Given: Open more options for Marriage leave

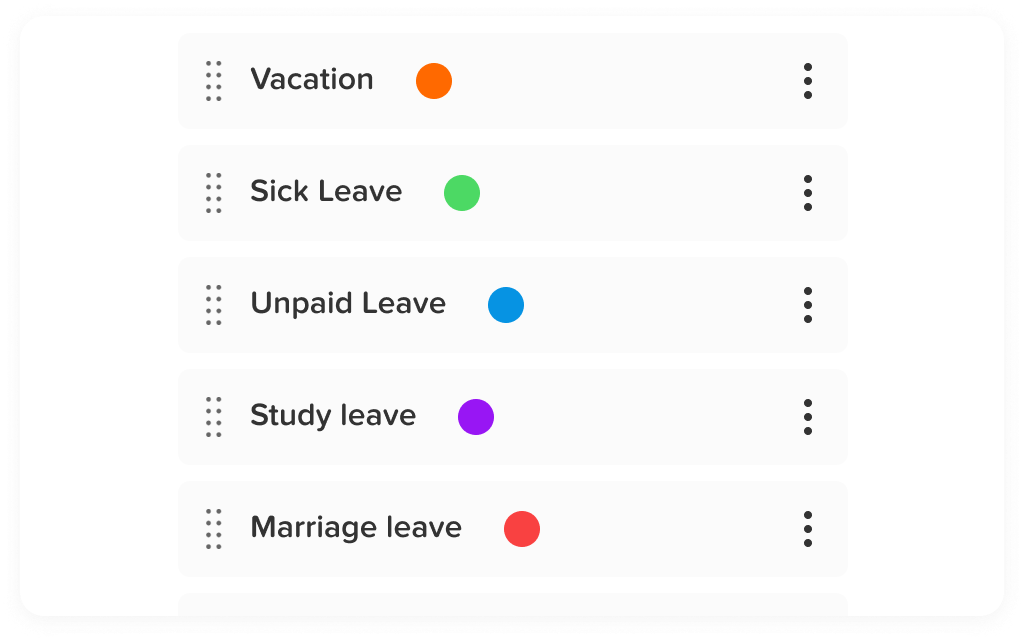Looking at the screenshot, I should pos(807,529).
